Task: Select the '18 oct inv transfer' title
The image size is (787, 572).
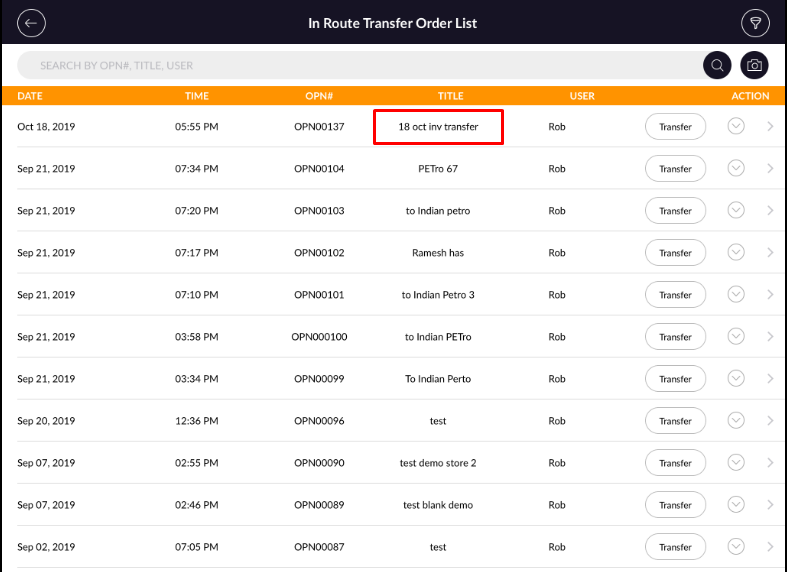Action: tap(438, 127)
